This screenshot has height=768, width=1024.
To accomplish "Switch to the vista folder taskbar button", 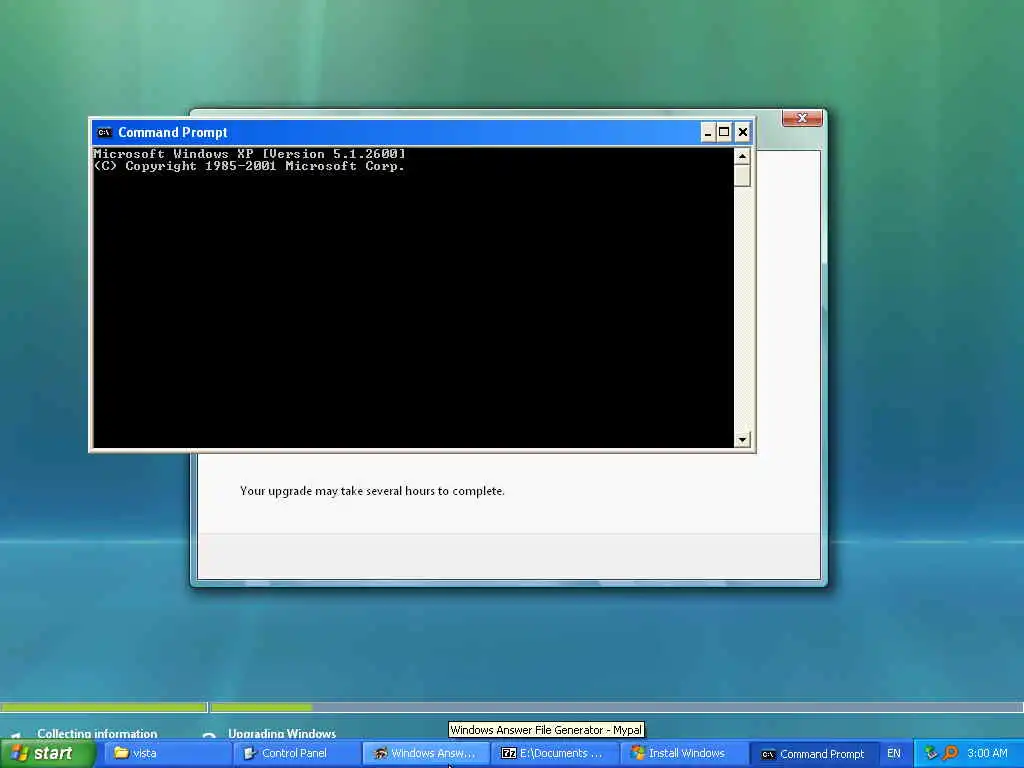I will [x=167, y=753].
